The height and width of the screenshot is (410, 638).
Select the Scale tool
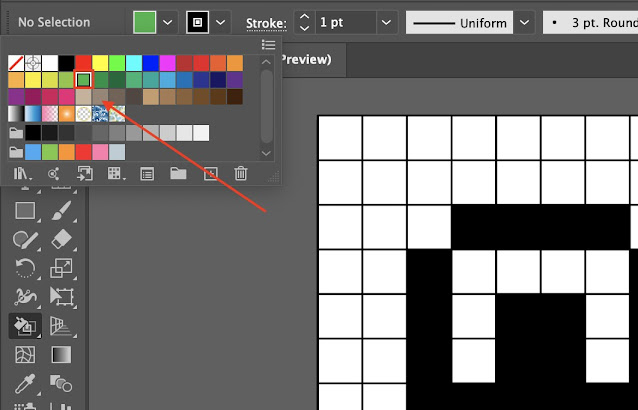click(x=61, y=268)
